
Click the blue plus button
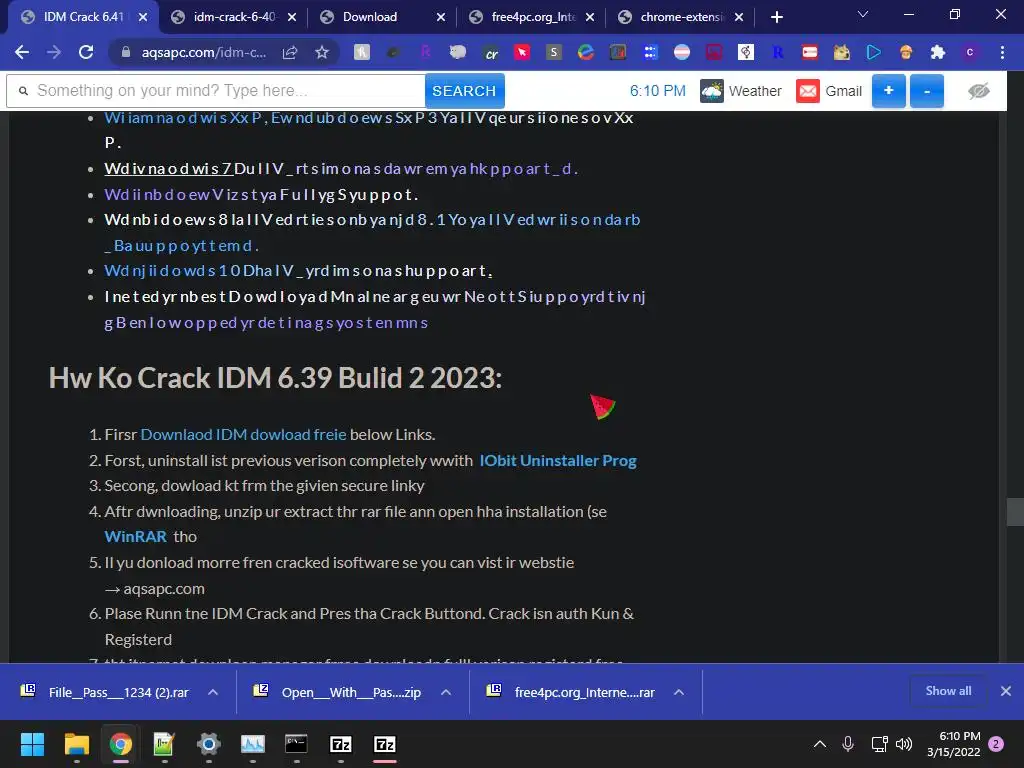pos(889,91)
